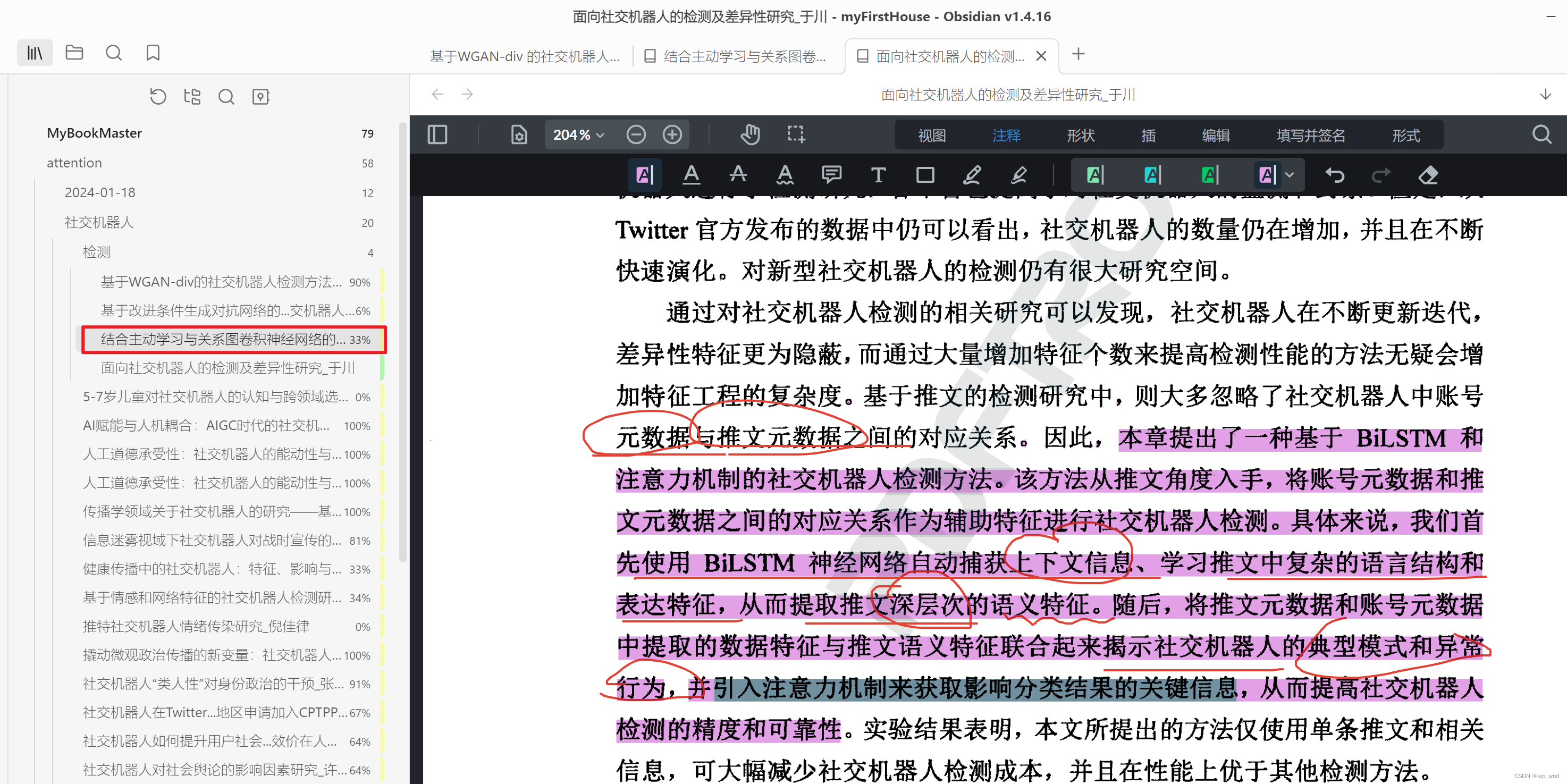This screenshot has width=1567, height=784.
Task: Select the squiggly underline tool
Action: tap(785, 175)
